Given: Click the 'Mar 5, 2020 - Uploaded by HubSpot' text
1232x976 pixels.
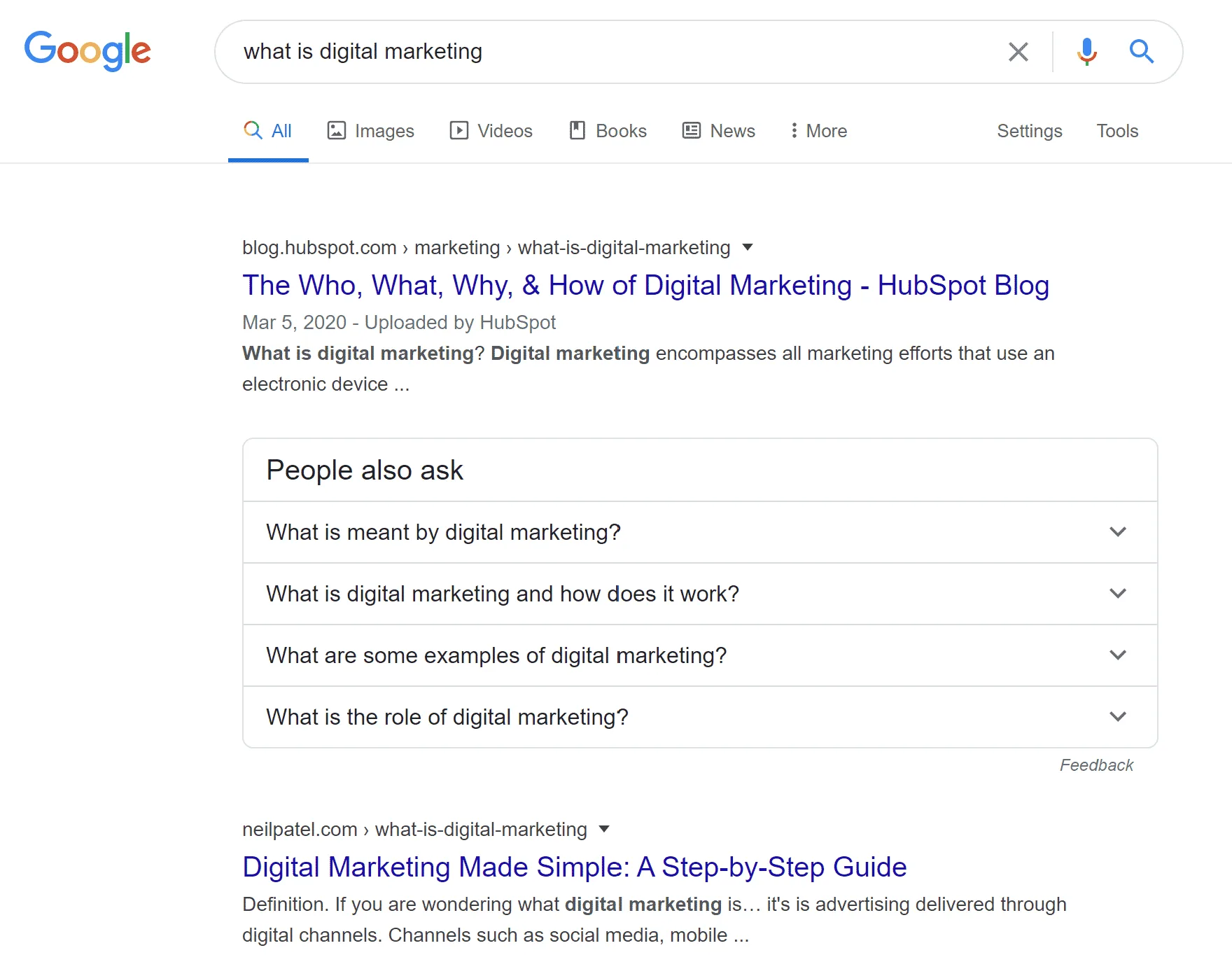Looking at the screenshot, I should point(399,323).
